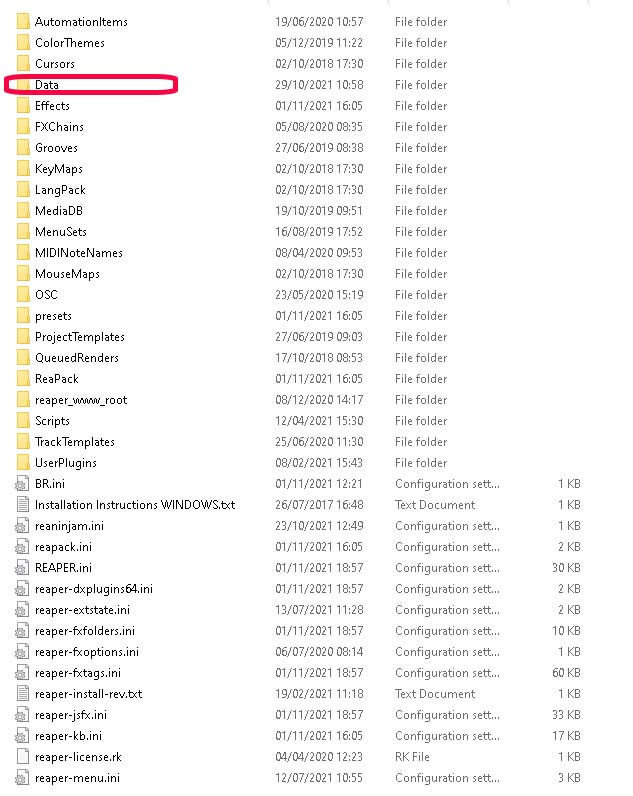Image resolution: width=633 pixels, height=796 pixels.
Task: Click the 10 KB size value
Action: coord(567,631)
